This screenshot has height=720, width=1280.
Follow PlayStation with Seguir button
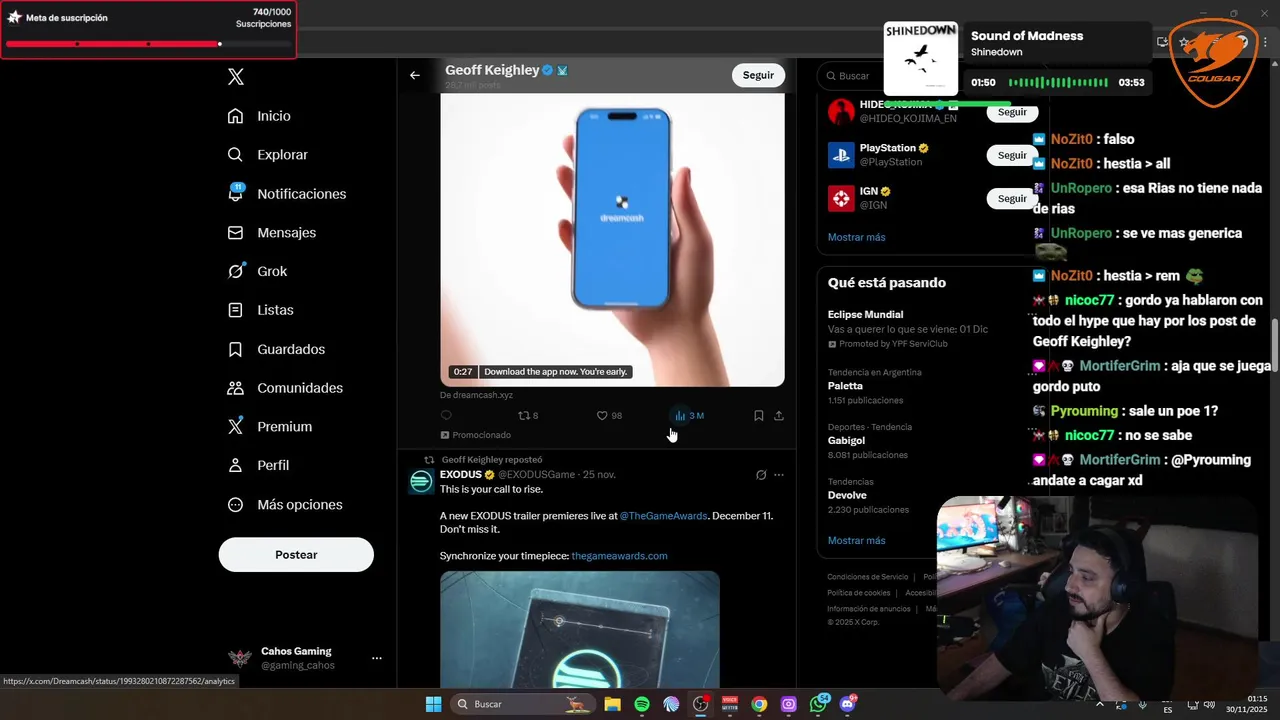1012,155
